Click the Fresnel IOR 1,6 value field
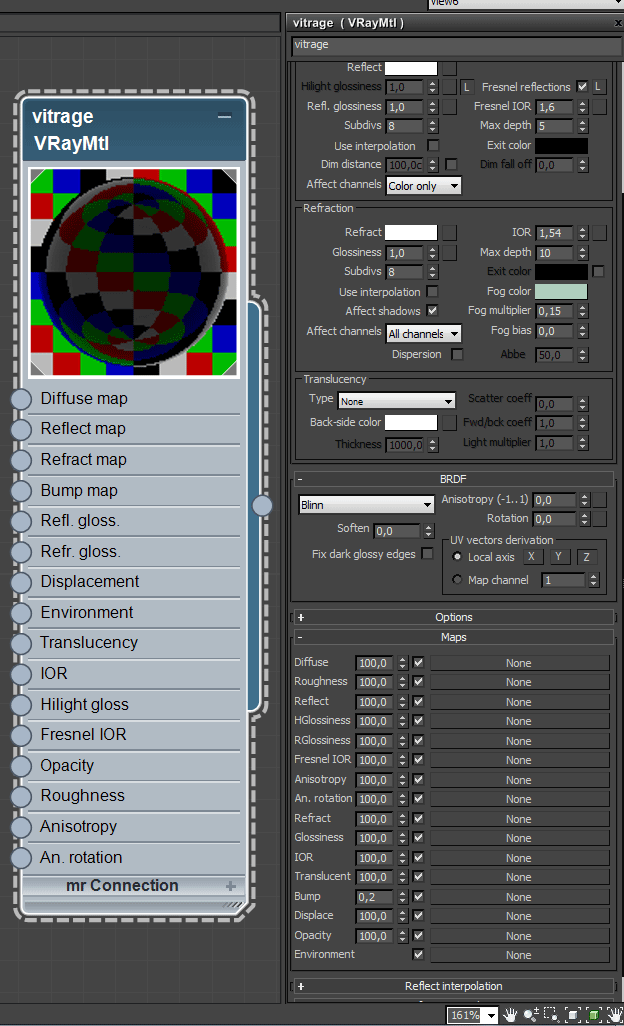The width and height of the screenshot is (624, 1026). (x=555, y=107)
